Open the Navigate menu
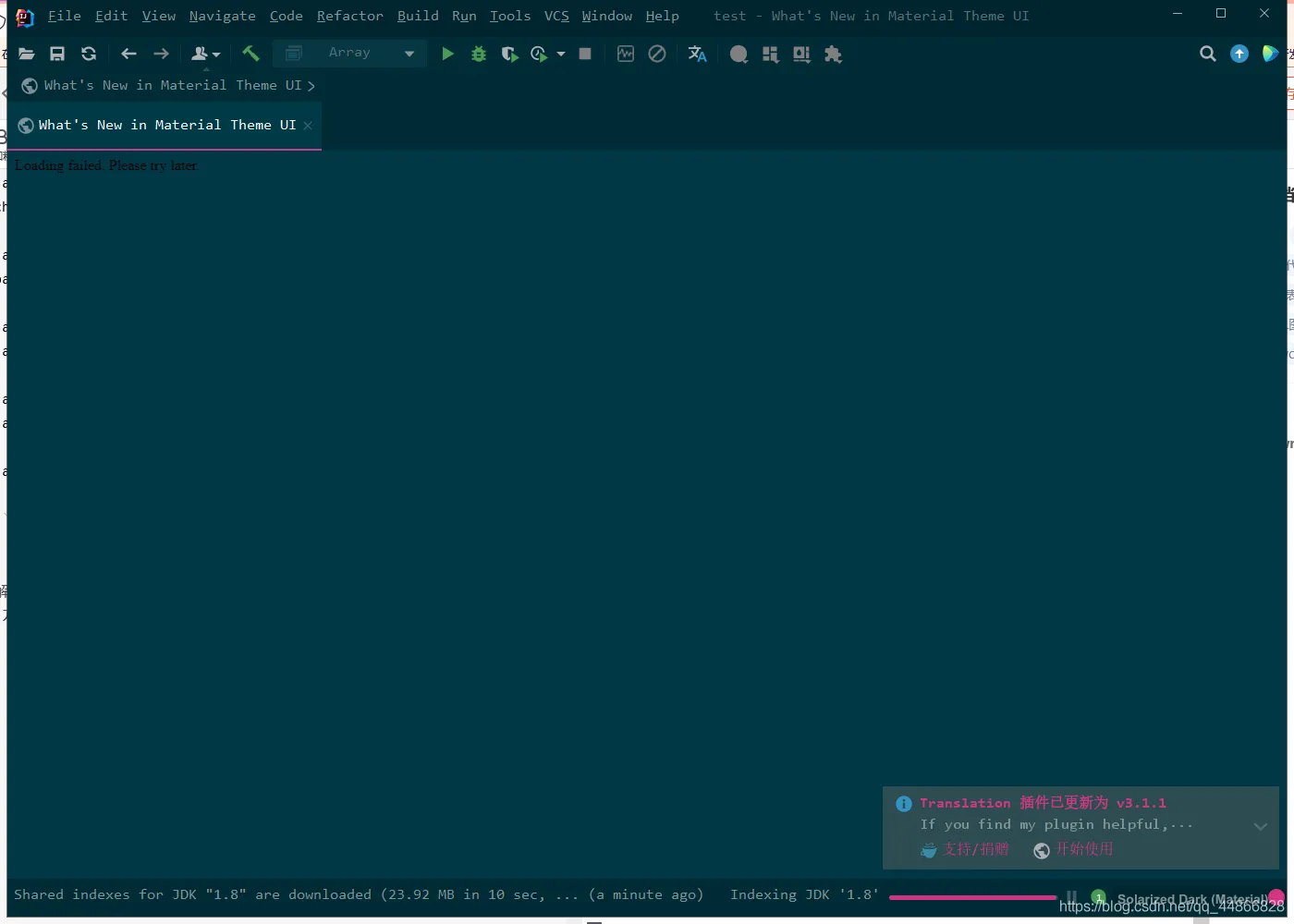 pos(223,16)
